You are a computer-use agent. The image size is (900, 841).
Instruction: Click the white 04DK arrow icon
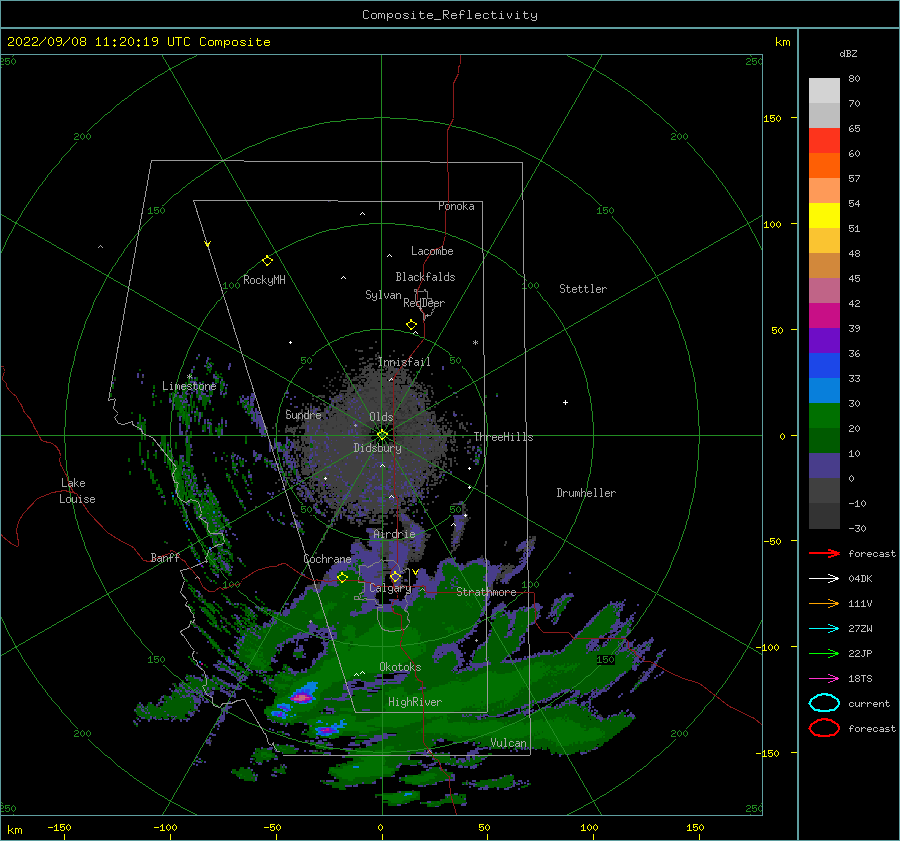(824, 578)
